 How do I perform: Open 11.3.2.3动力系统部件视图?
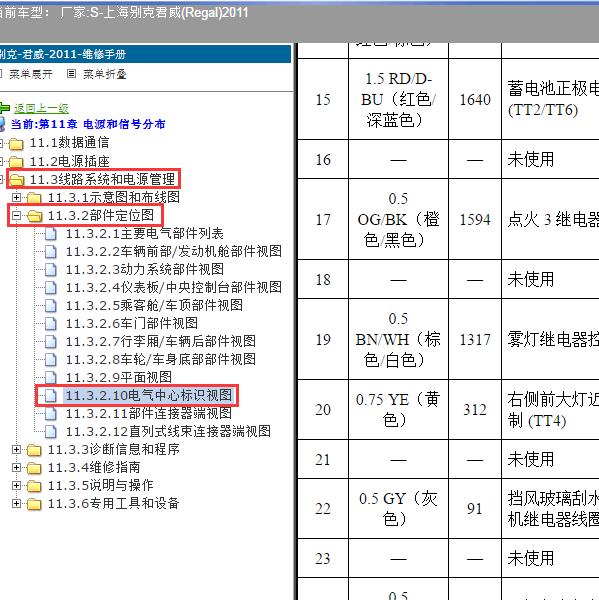145,269
